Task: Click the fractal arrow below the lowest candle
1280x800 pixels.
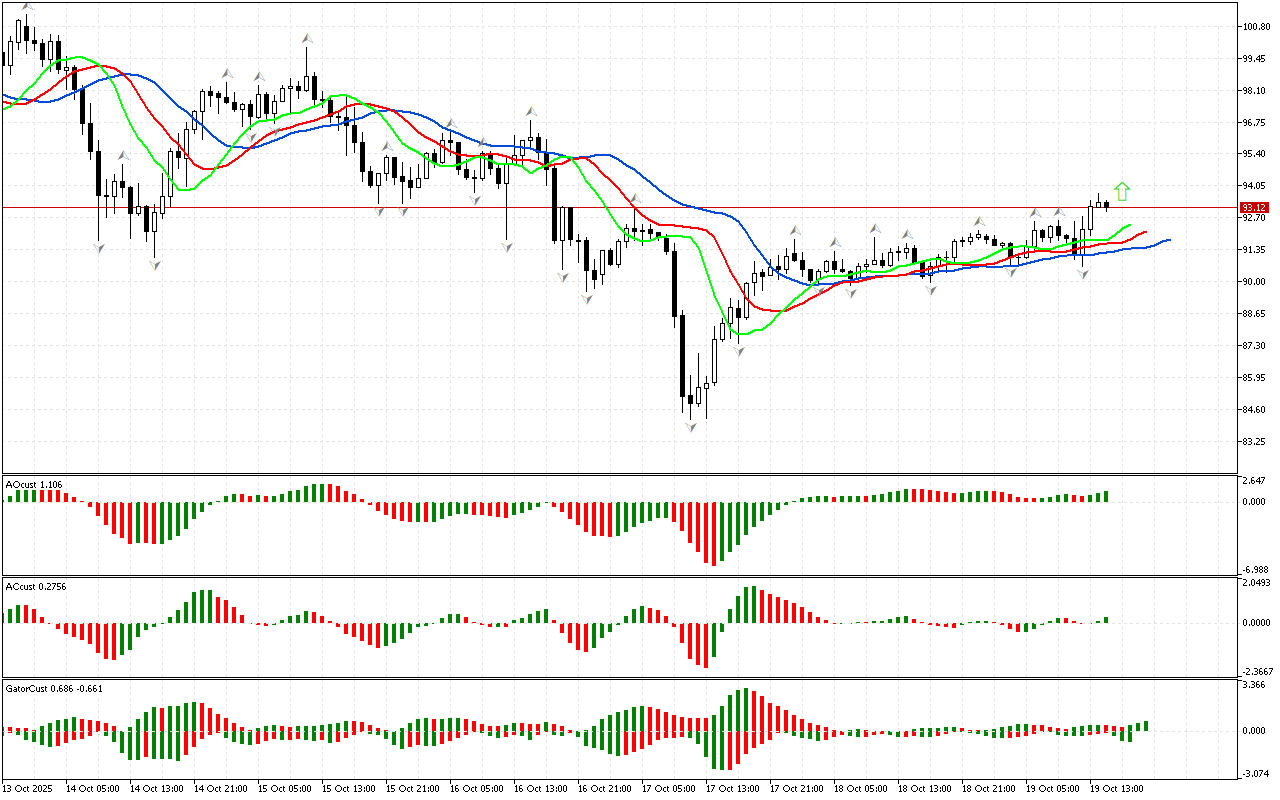Action: click(691, 427)
